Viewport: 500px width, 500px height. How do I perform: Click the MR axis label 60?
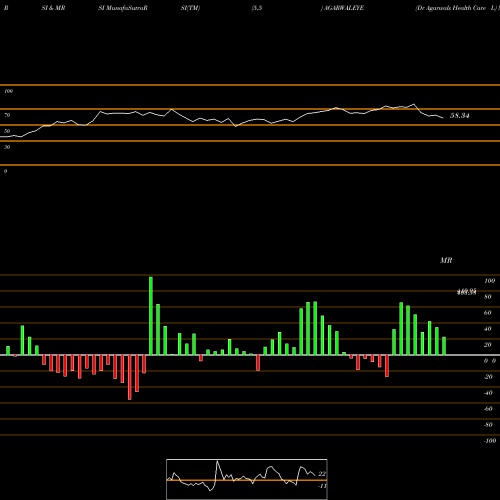(x=488, y=313)
